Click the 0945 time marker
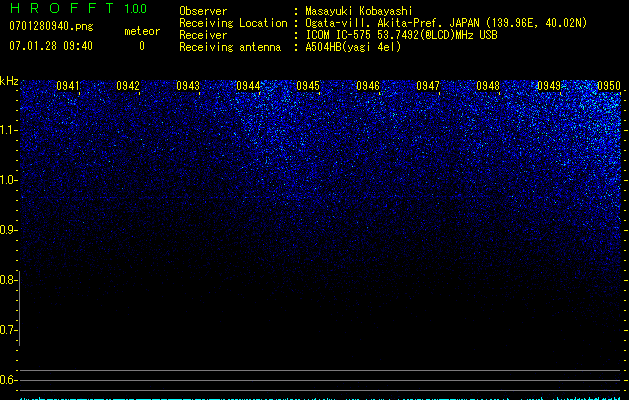Image resolution: width=629 pixels, height=400 pixels. pyautogui.click(x=308, y=86)
